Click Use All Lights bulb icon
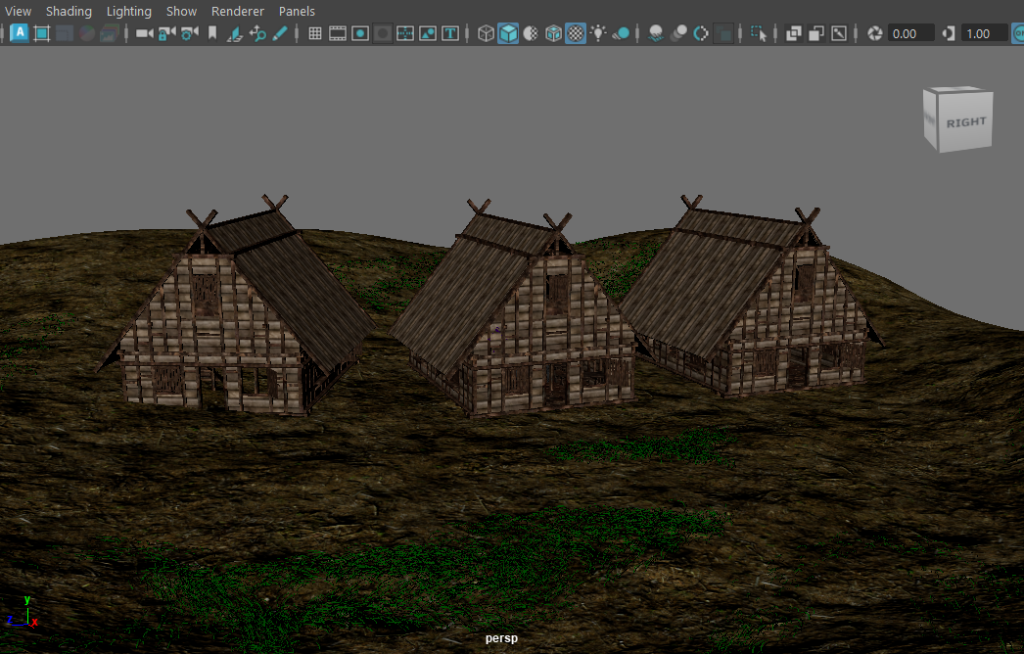This screenshot has height=654, width=1024. 598,33
